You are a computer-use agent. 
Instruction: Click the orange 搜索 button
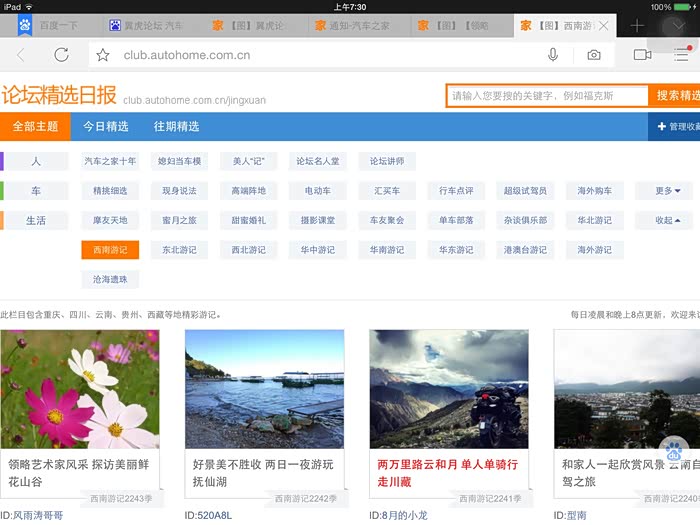[676, 96]
